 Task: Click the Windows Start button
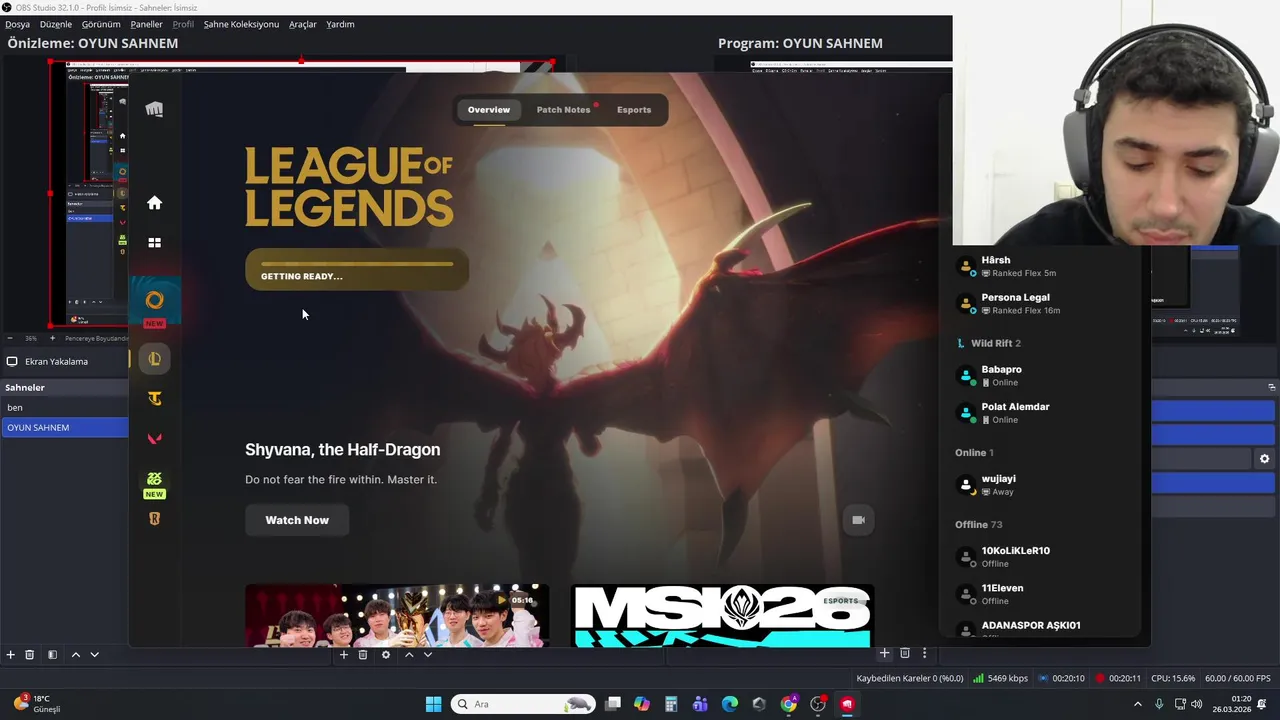tap(433, 704)
